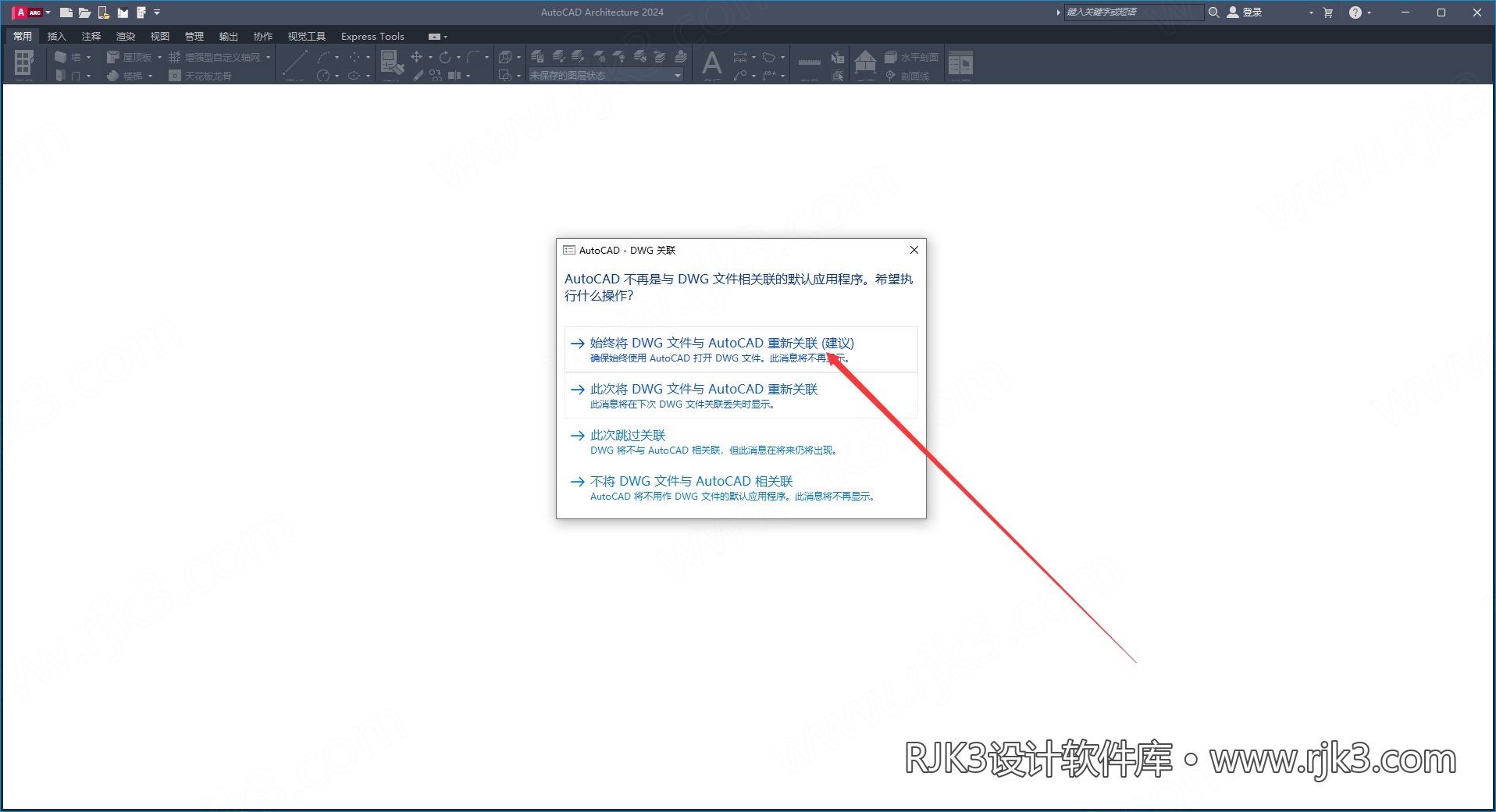The height and width of the screenshot is (812, 1496).
Task: Open the Layer Properties manager icon
Action: [x=537, y=56]
